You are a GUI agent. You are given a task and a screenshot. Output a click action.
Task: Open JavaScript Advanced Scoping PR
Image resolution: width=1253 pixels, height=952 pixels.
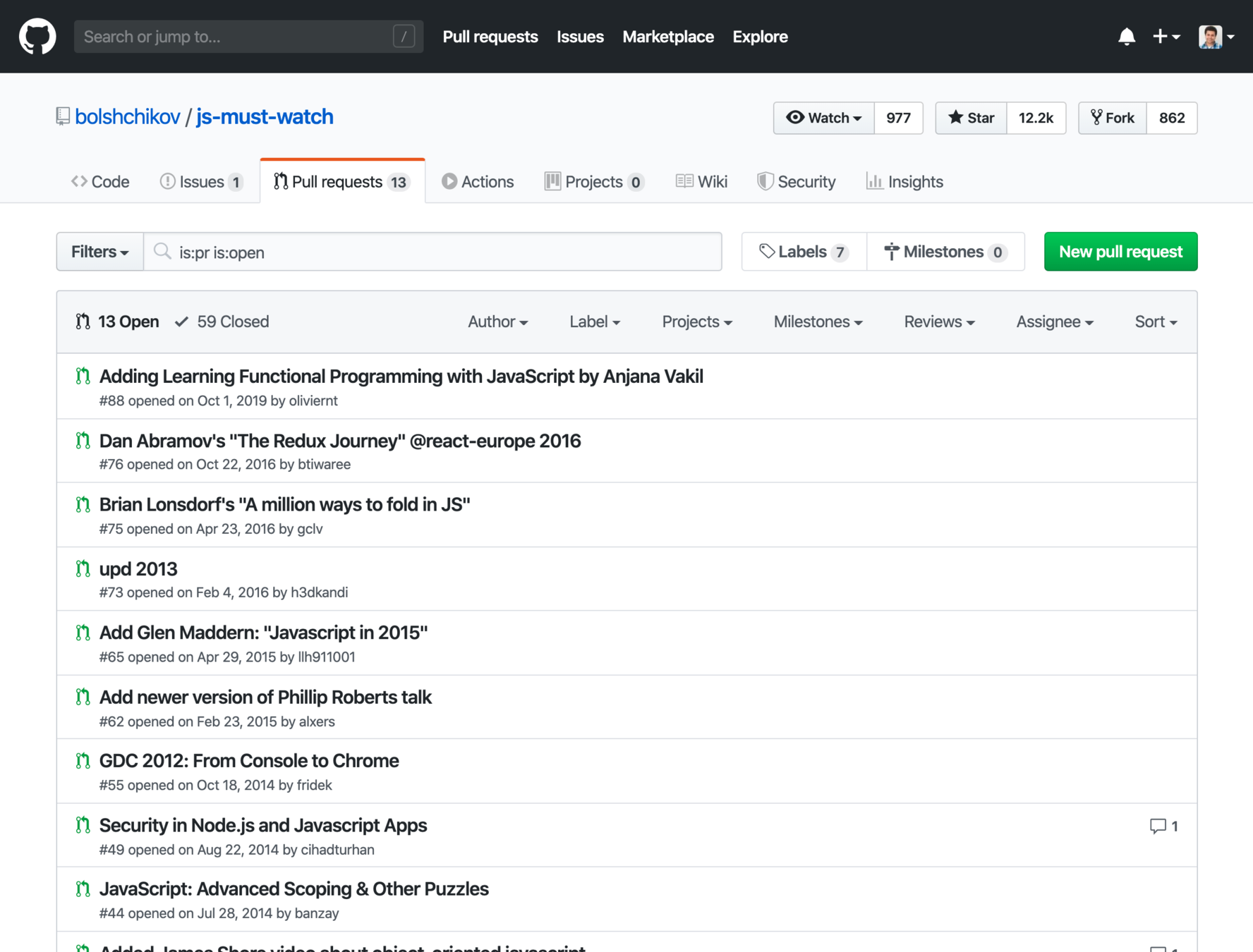click(294, 889)
